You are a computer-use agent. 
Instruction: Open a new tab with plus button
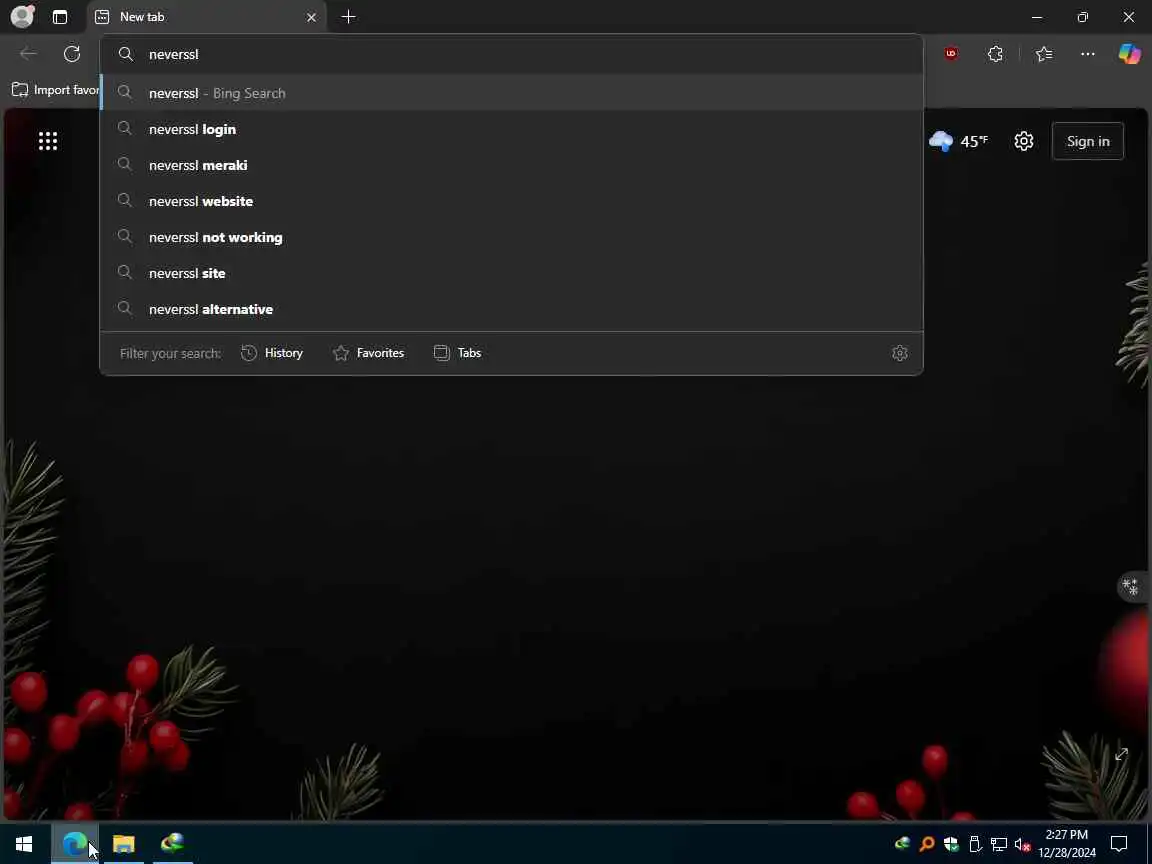[348, 16]
